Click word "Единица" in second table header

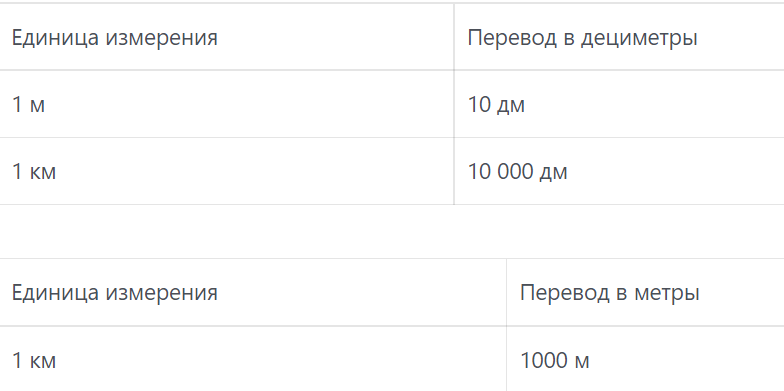tap(56, 292)
